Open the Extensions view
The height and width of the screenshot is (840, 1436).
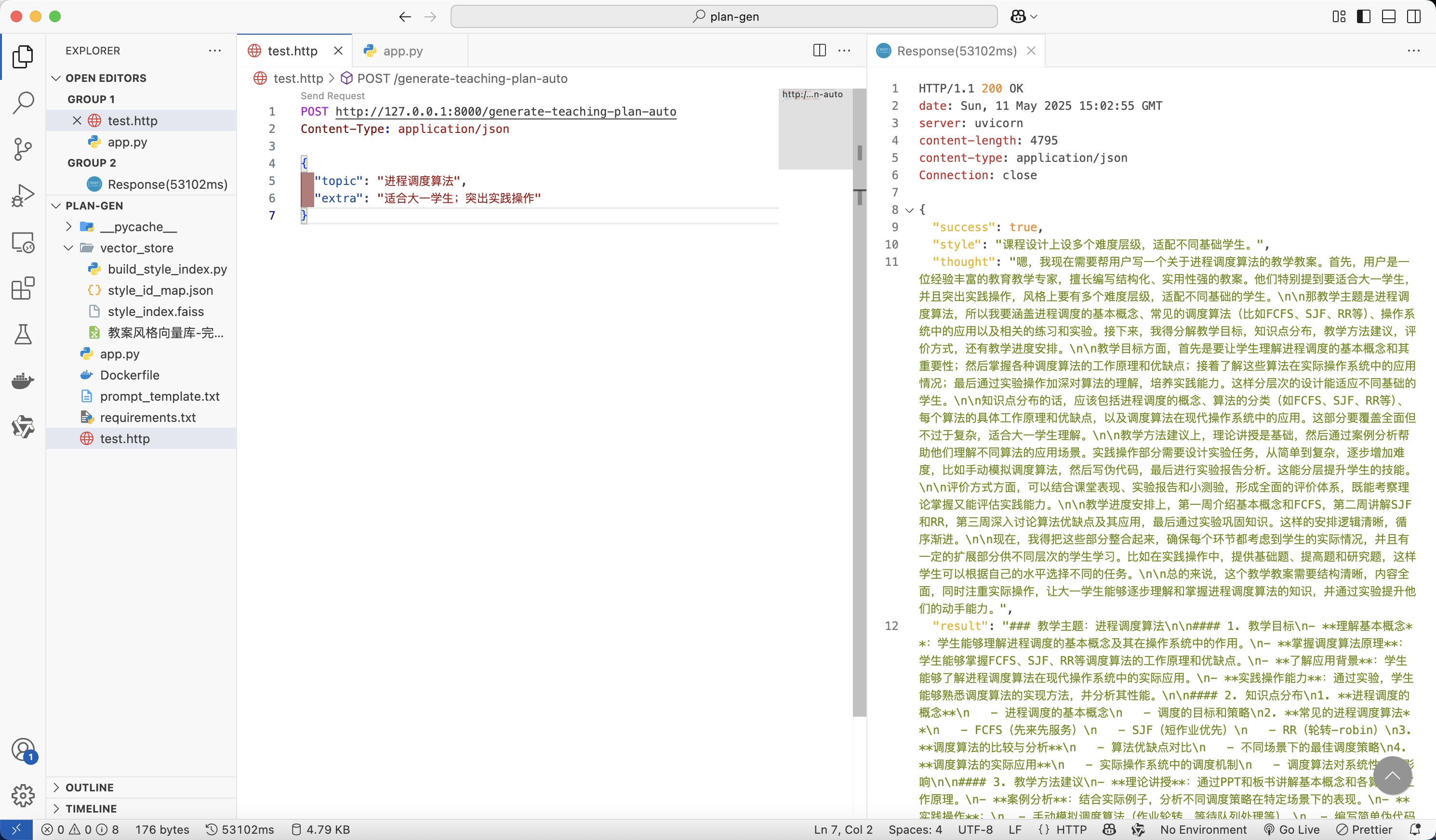pos(23,288)
